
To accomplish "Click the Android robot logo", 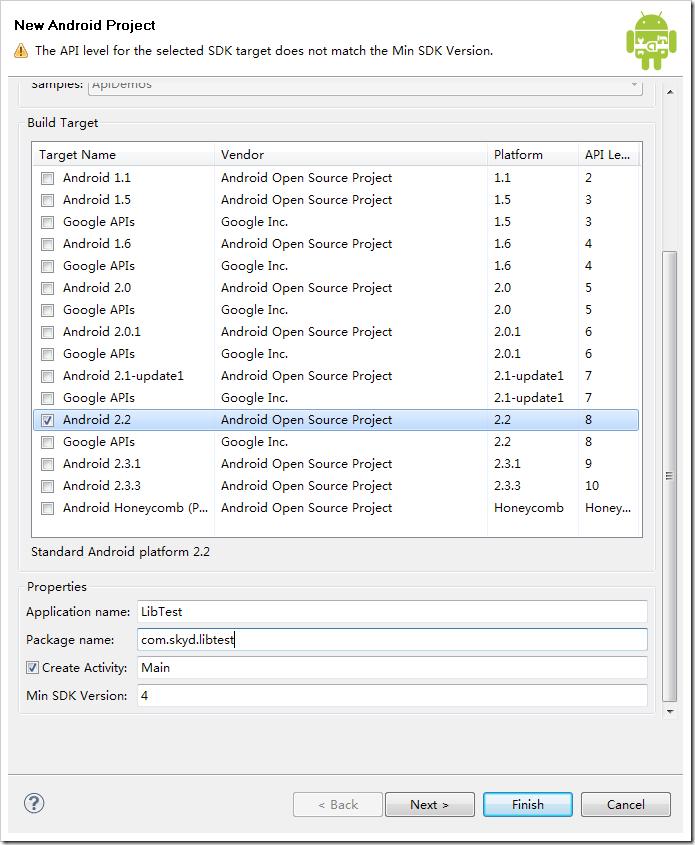I will click(651, 41).
